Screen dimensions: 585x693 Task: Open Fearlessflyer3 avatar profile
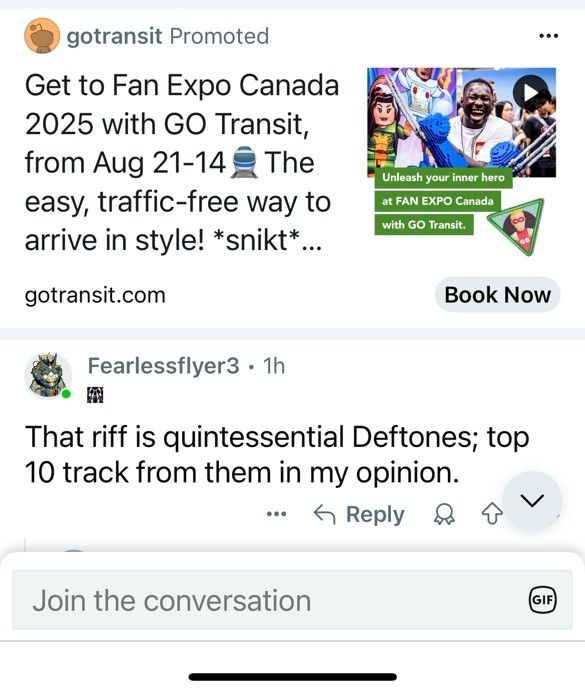click(48, 376)
